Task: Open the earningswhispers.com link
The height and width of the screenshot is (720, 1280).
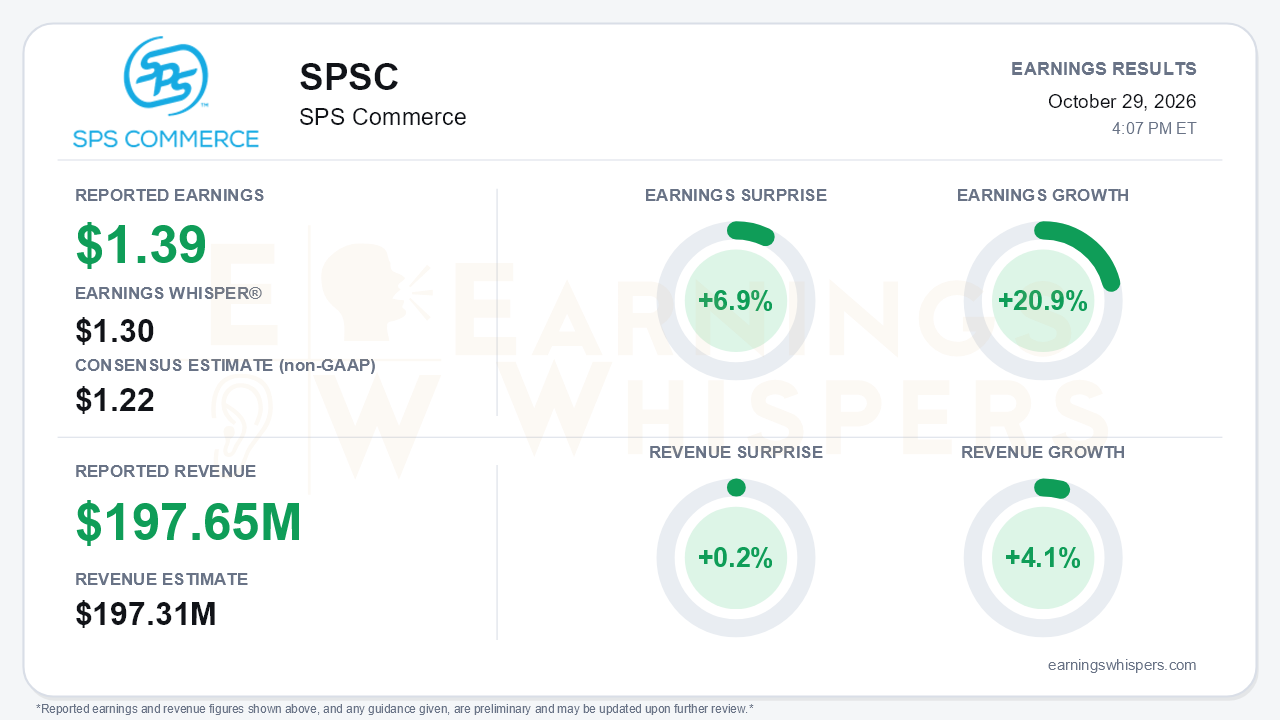Action: (x=1122, y=665)
